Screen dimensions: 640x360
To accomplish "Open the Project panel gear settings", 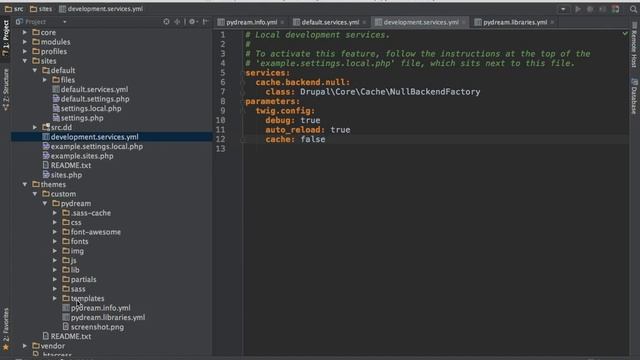I will [192, 22].
